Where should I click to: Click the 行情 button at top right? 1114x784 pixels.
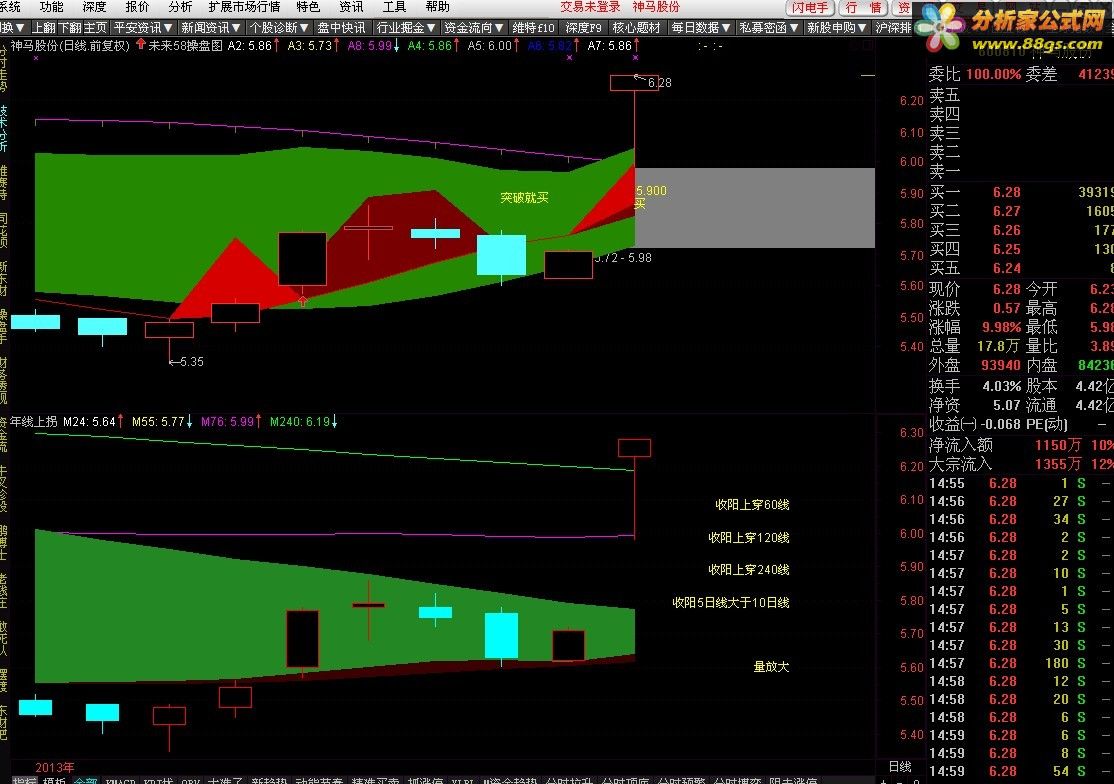pyautogui.click(x=863, y=8)
